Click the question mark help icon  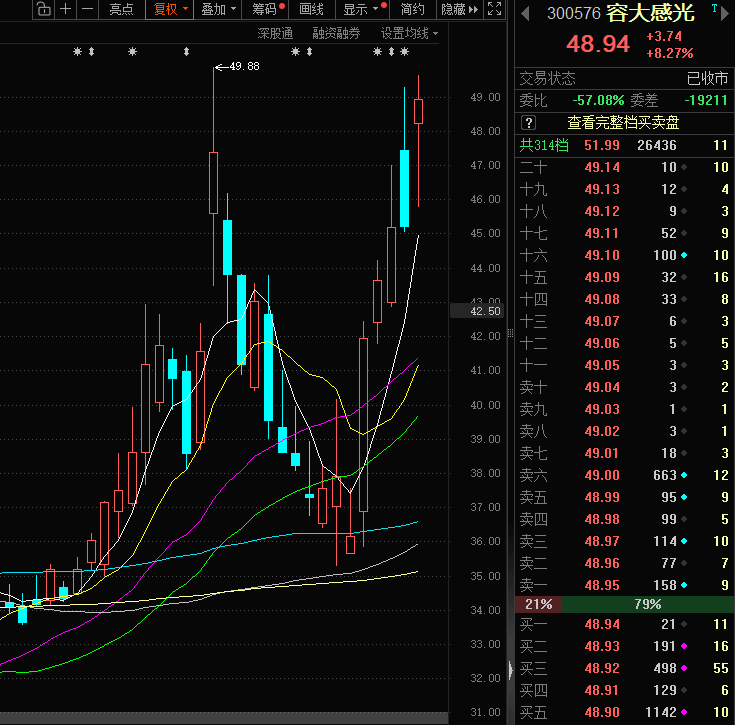(x=528, y=123)
